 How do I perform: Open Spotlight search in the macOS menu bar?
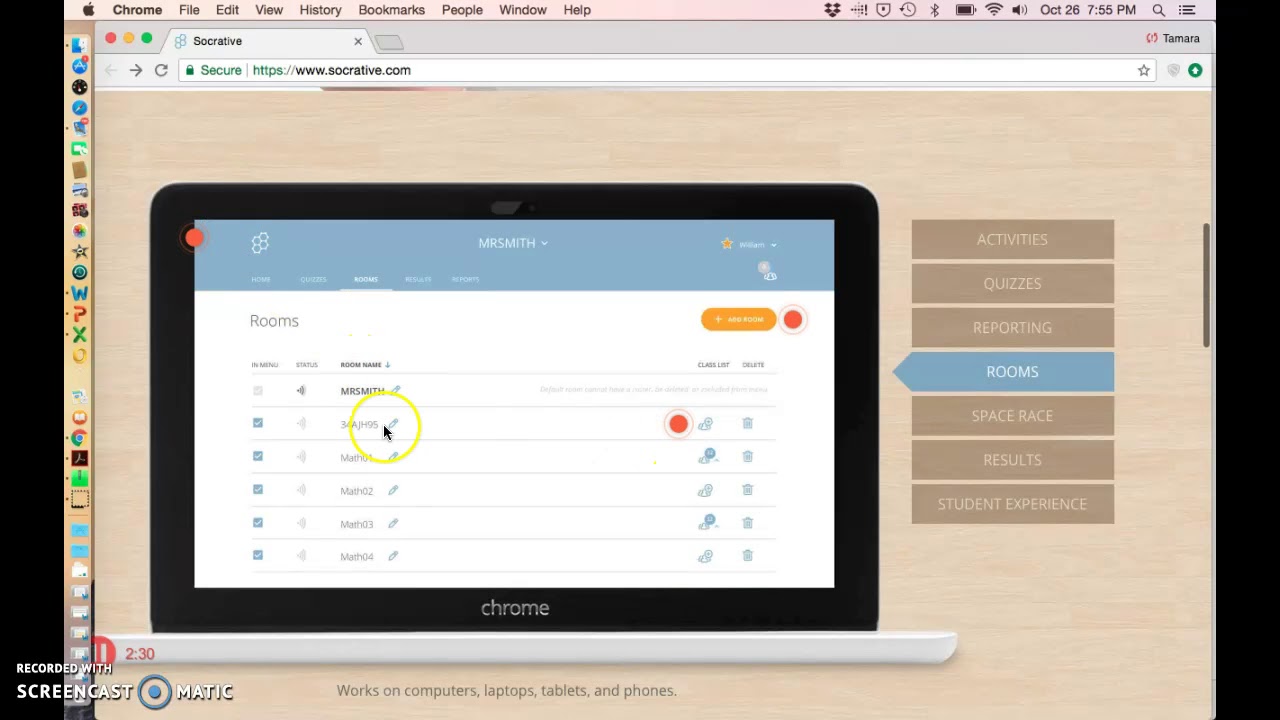pyautogui.click(x=1159, y=10)
